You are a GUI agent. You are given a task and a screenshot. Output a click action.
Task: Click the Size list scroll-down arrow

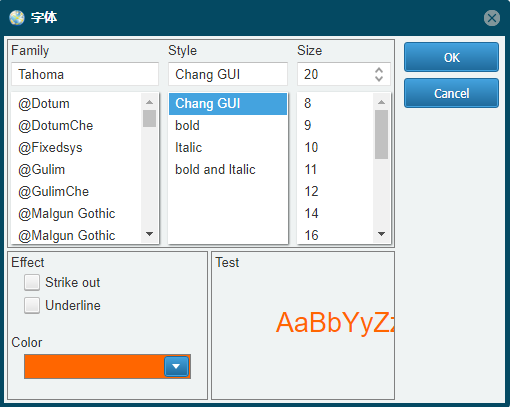pos(381,234)
